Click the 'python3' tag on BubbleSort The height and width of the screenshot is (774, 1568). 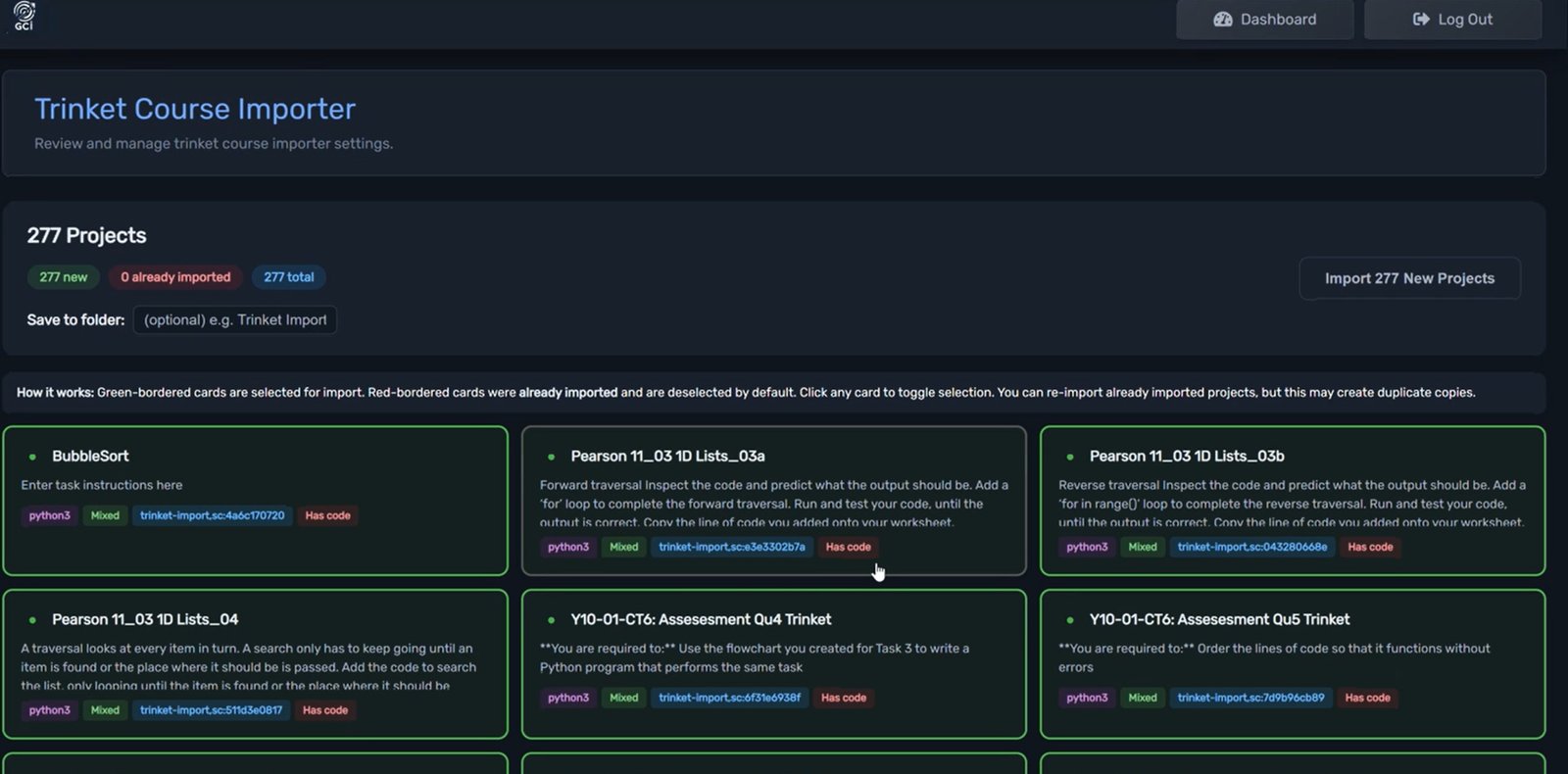pyautogui.click(x=49, y=515)
